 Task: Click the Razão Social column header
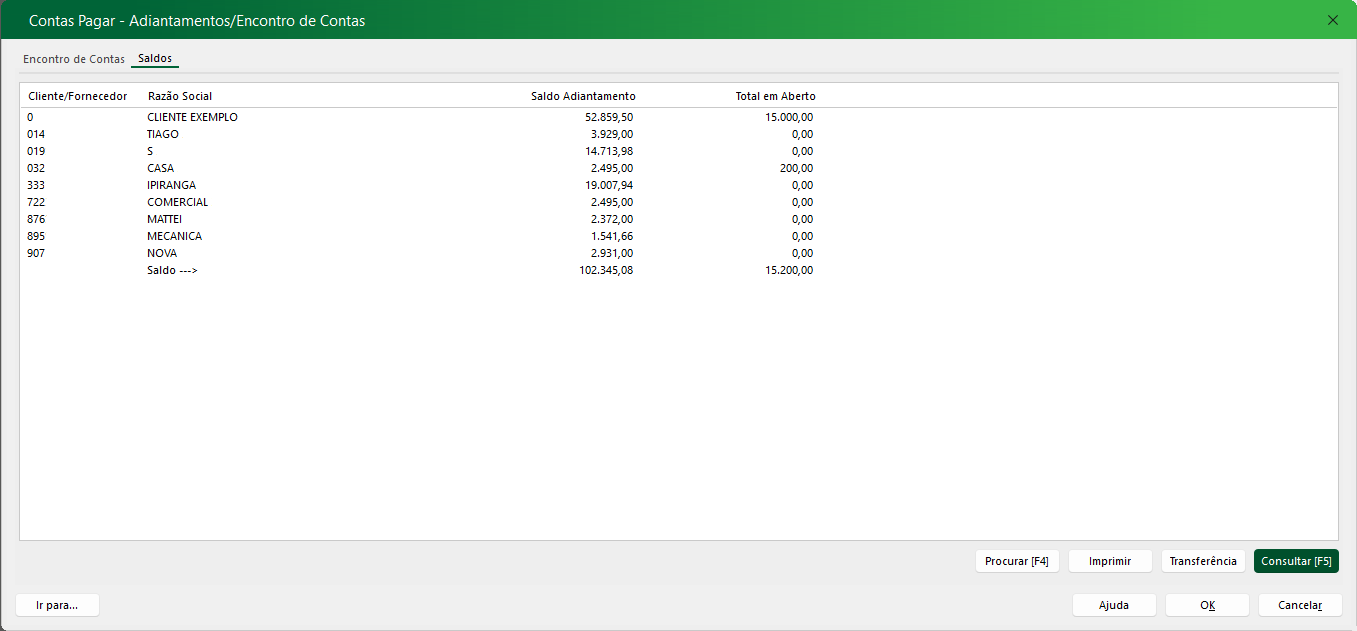point(180,96)
